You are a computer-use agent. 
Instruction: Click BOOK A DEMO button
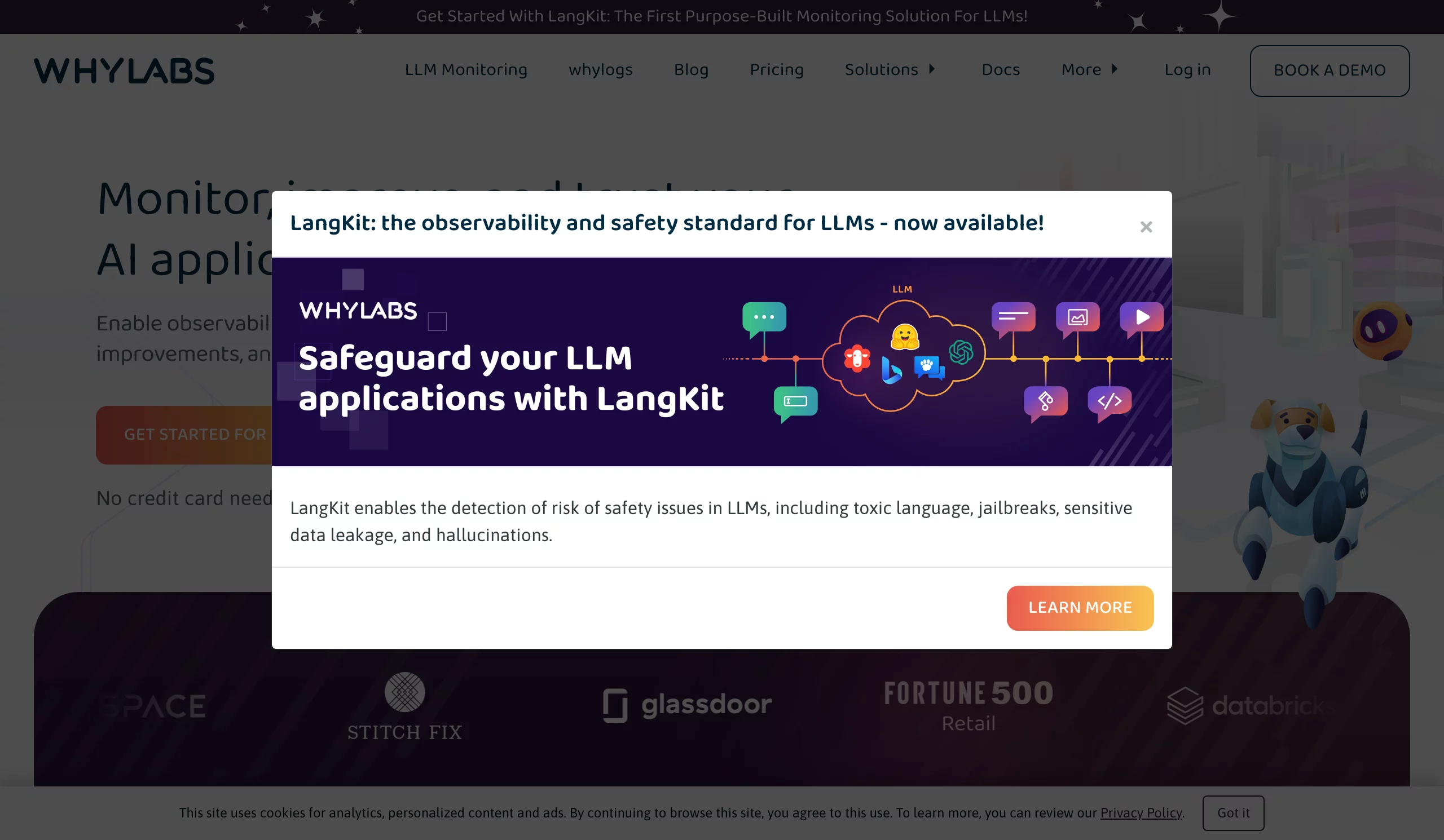pos(1329,70)
